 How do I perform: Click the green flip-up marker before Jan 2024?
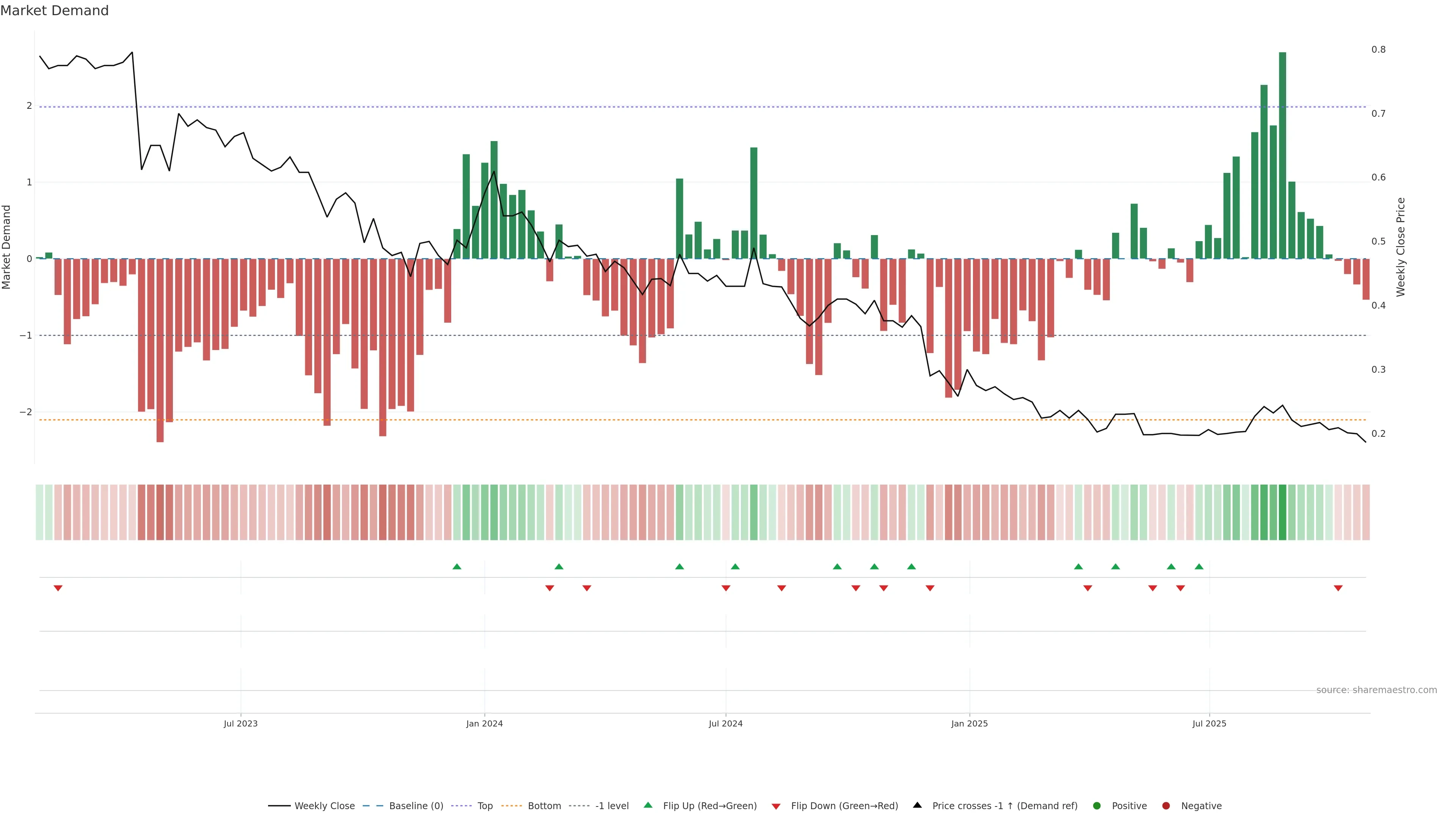coord(457,566)
